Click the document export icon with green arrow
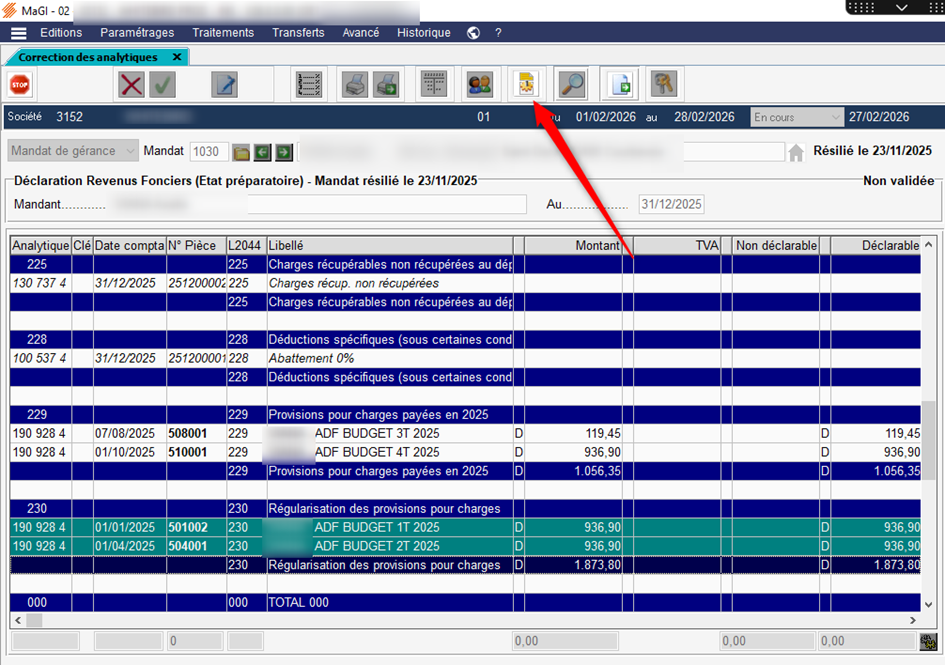Screen dimensions: 945x665 click(x=622, y=85)
